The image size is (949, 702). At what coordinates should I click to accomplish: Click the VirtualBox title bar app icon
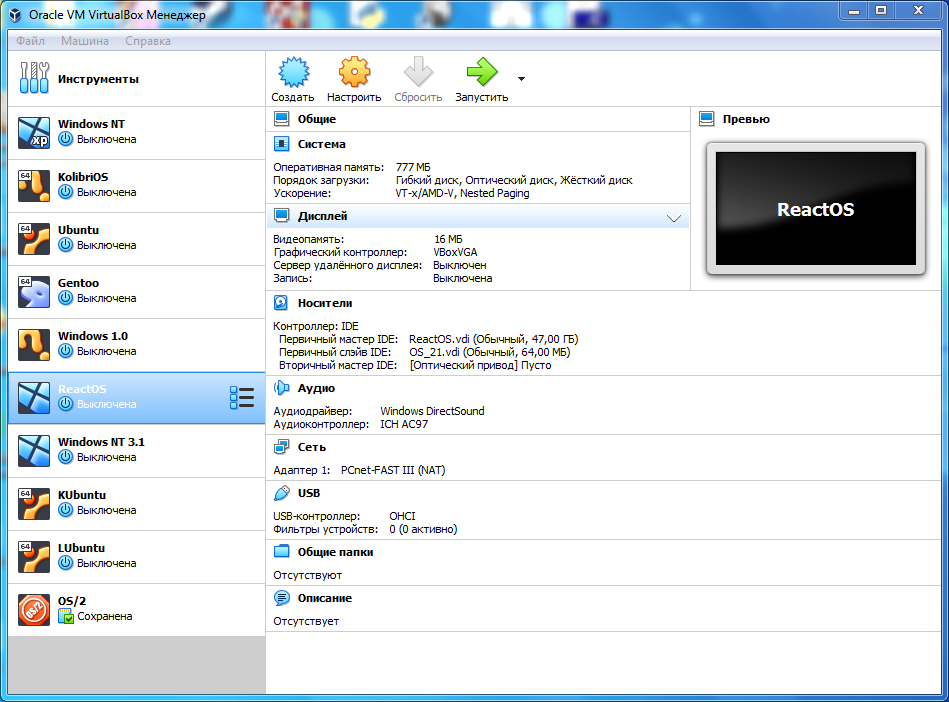click(x=16, y=15)
